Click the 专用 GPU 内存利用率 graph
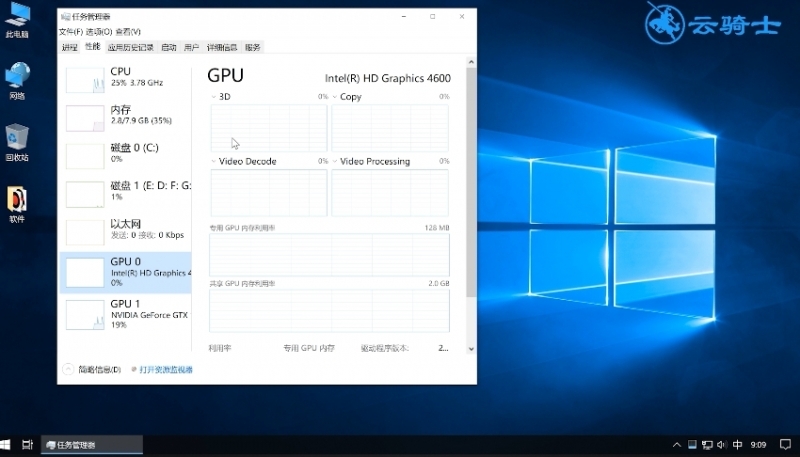The image size is (800, 457). [330, 255]
